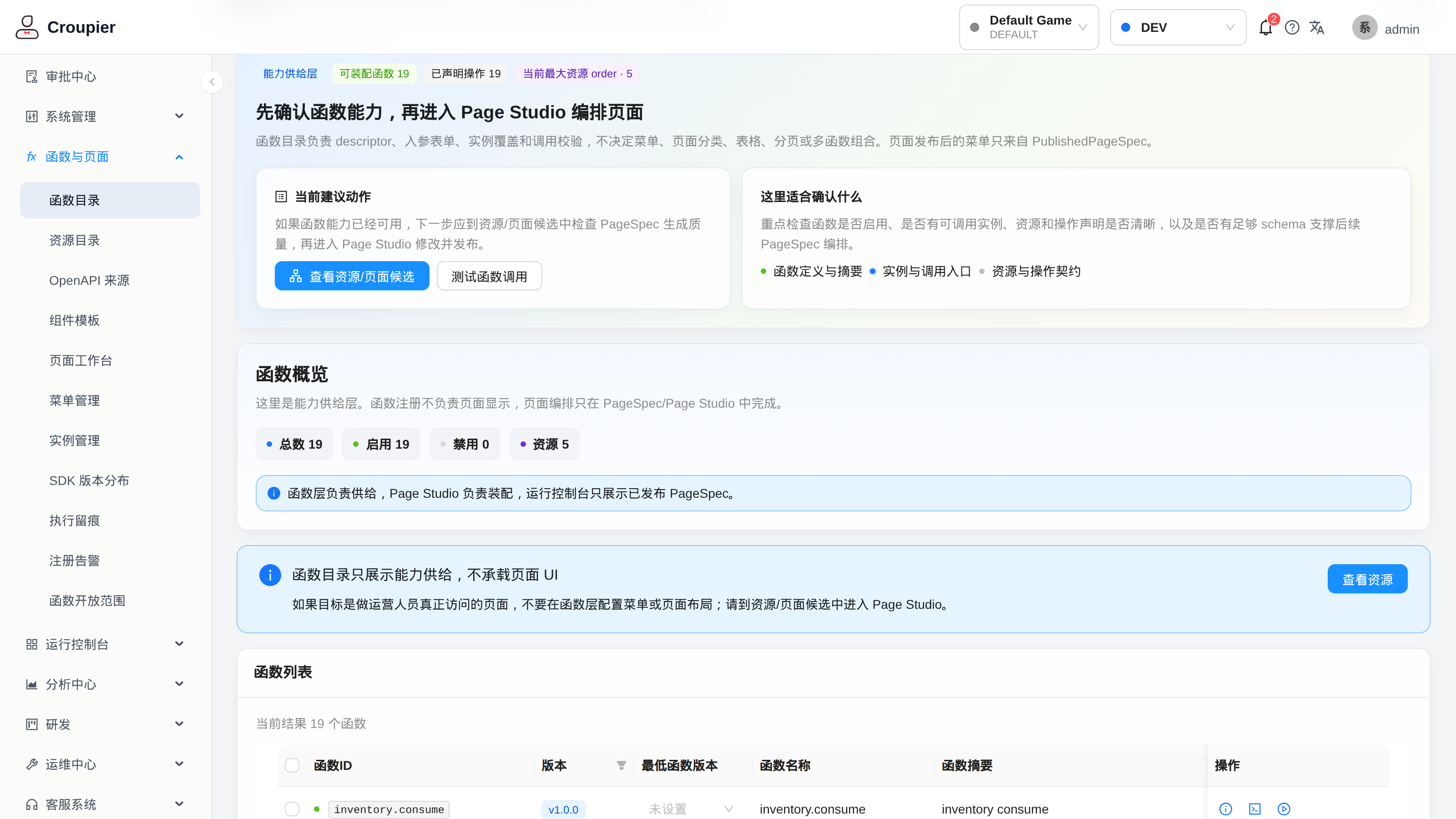Open 资源目录 in sidebar
Screen dimensions: 1456x819
click(x=110, y=240)
